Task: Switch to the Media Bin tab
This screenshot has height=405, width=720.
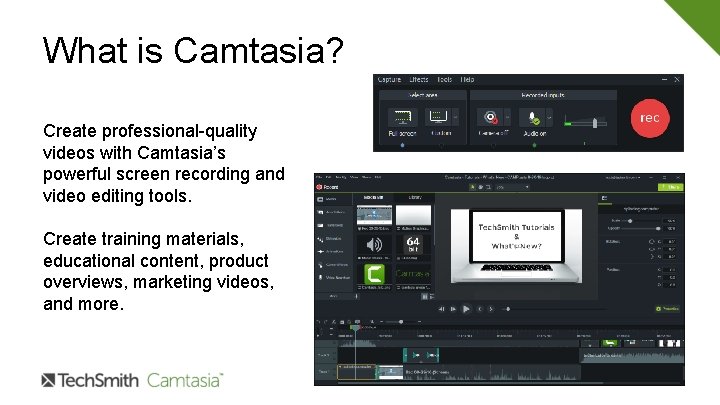Action: tap(373, 197)
